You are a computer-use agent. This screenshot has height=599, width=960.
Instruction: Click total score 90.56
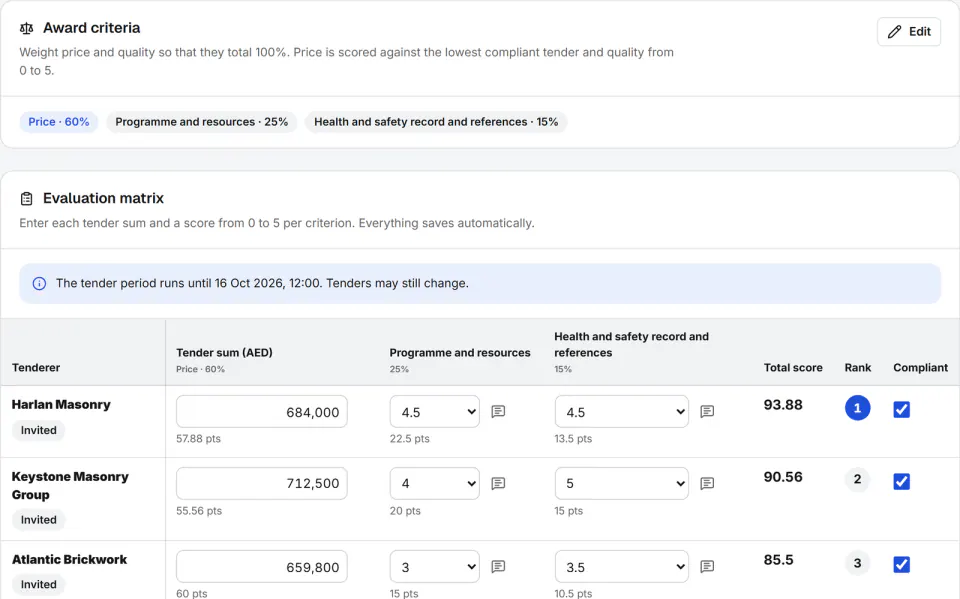point(782,477)
